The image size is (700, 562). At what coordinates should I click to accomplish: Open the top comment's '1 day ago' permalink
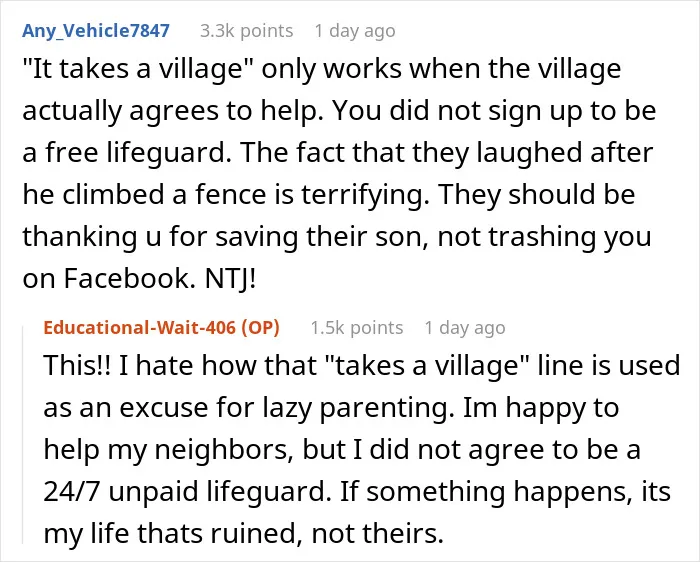(x=355, y=31)
